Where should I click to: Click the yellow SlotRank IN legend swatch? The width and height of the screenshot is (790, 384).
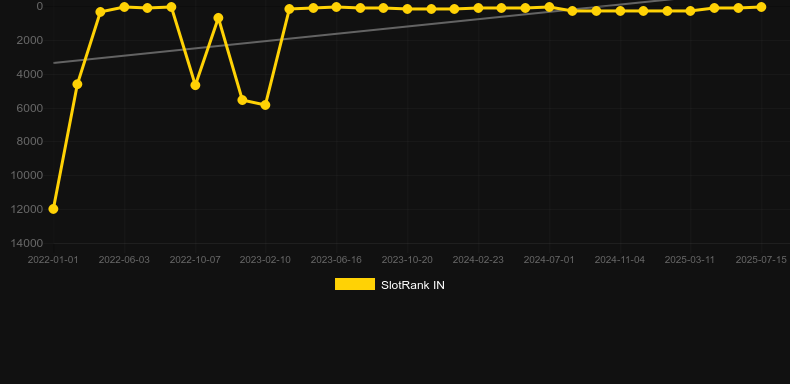tap(355, 284)
